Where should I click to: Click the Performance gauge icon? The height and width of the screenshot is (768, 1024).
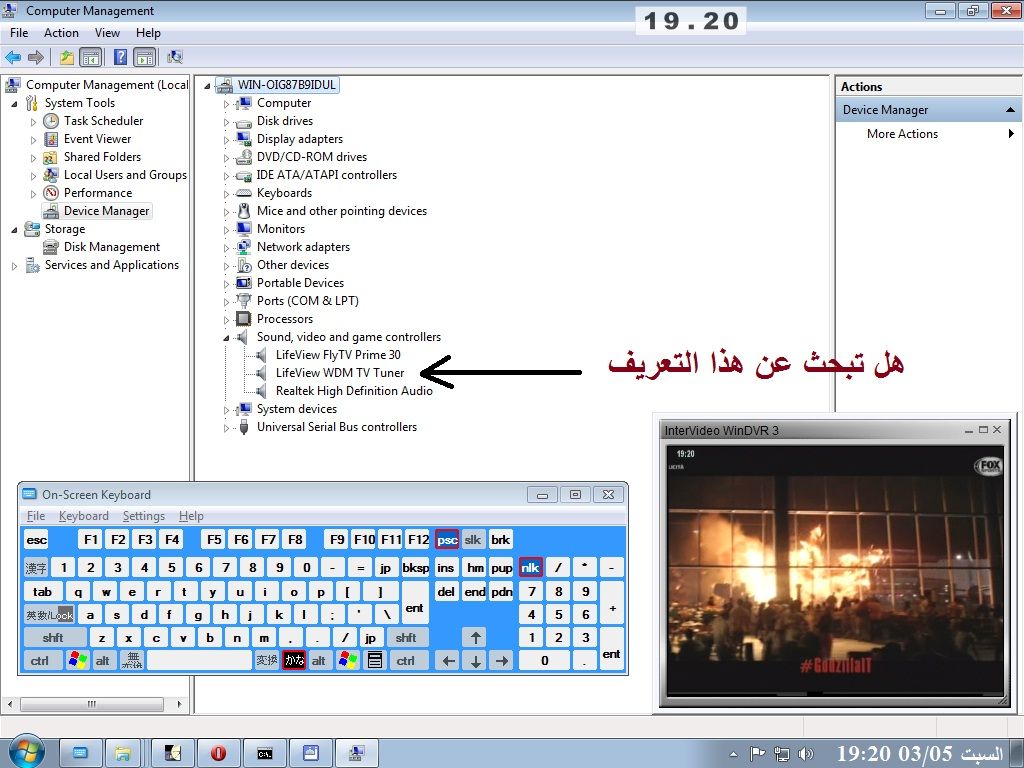point(51,193)
